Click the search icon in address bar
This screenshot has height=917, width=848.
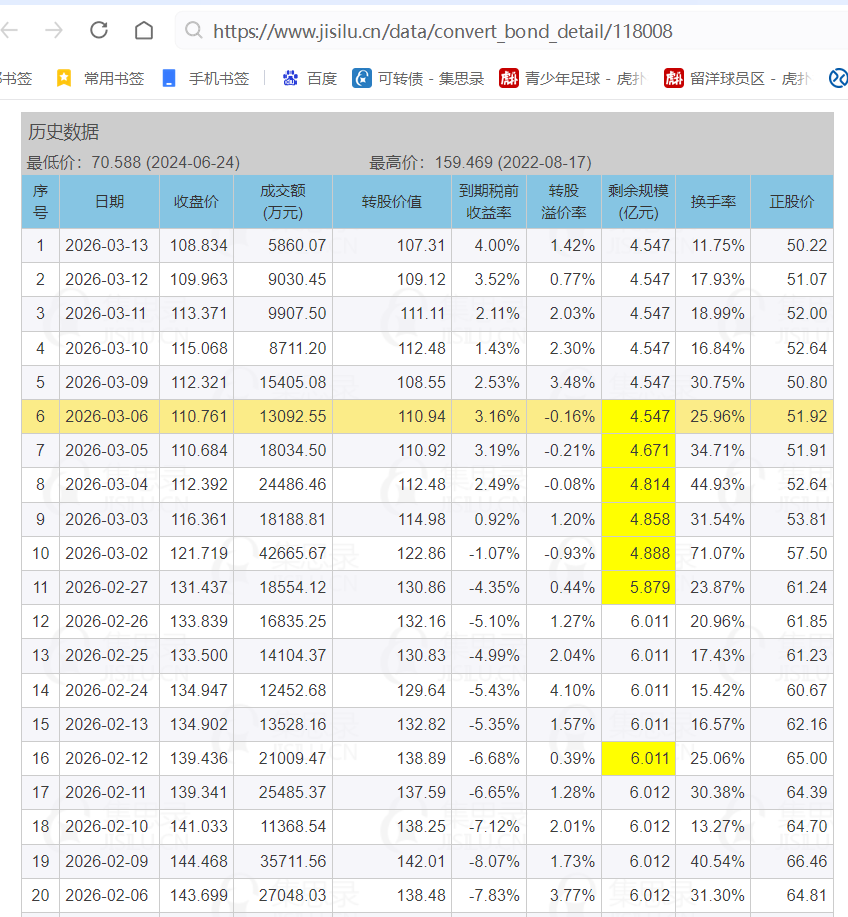(x=194, y=31)
